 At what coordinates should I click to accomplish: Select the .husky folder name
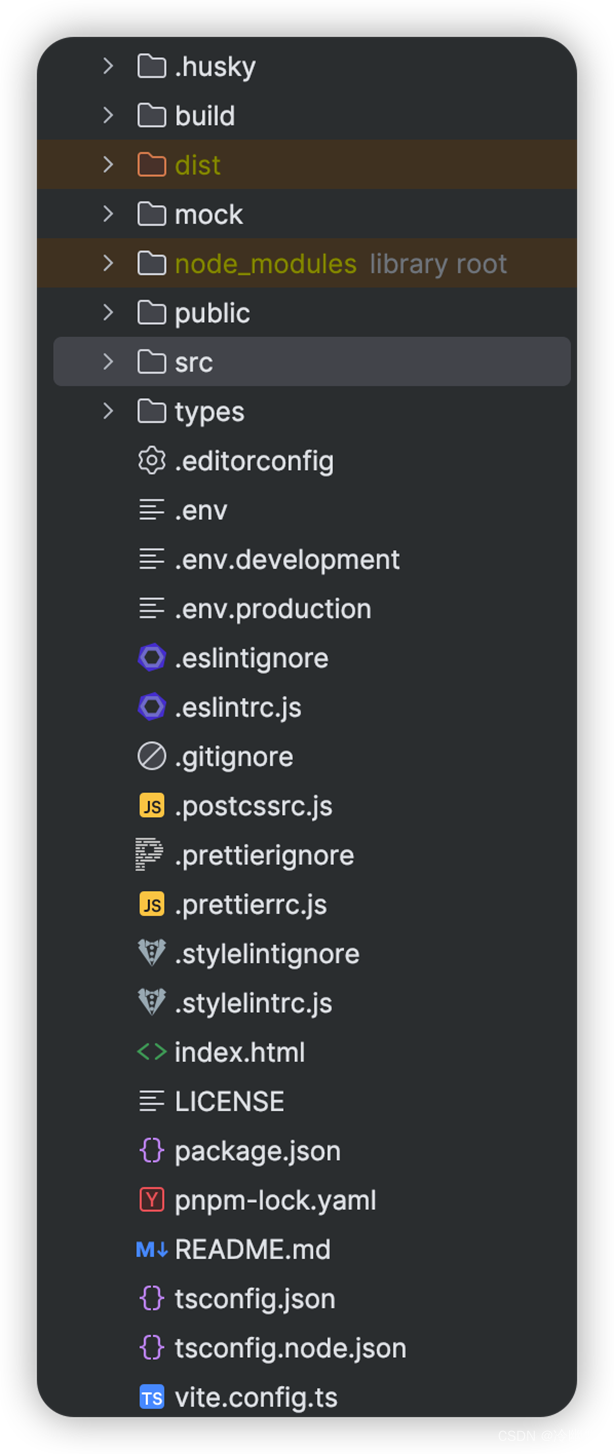point(215,67)
